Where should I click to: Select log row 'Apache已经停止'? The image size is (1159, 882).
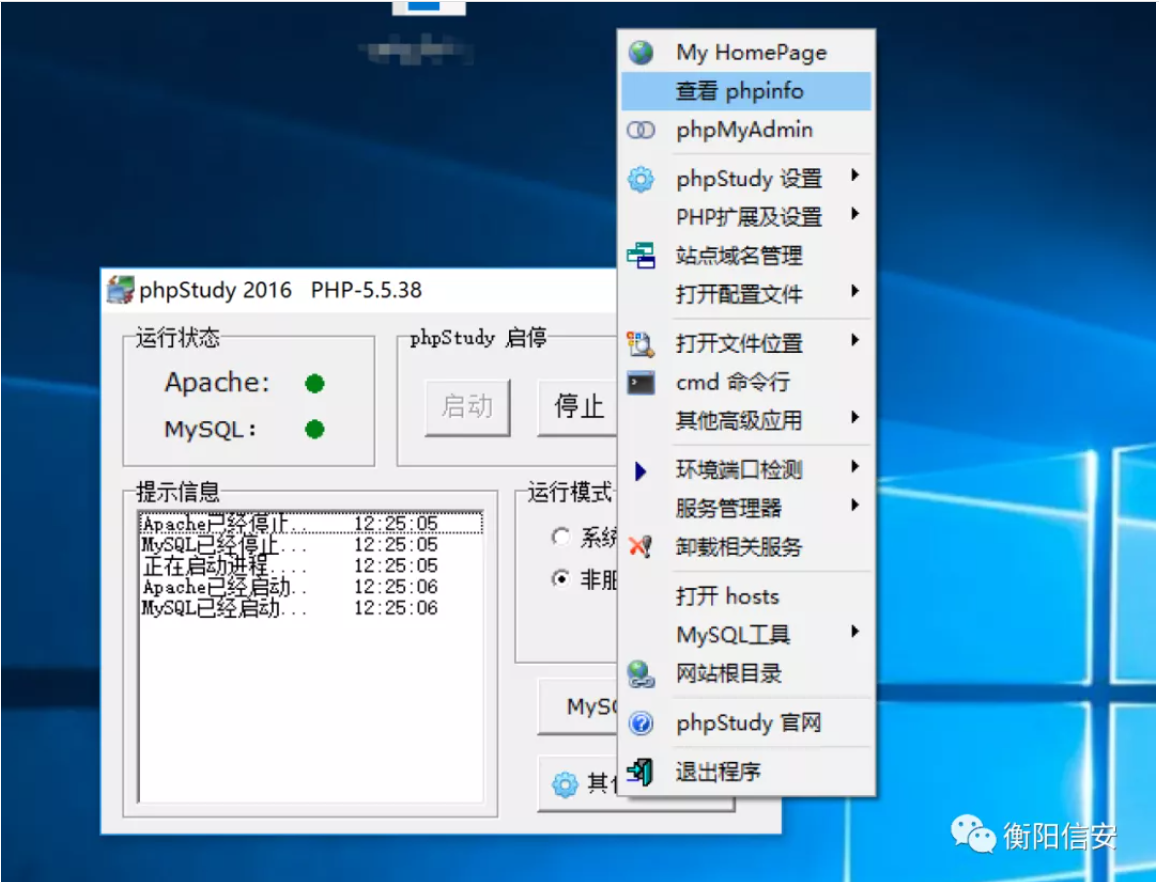coord(310,523)
